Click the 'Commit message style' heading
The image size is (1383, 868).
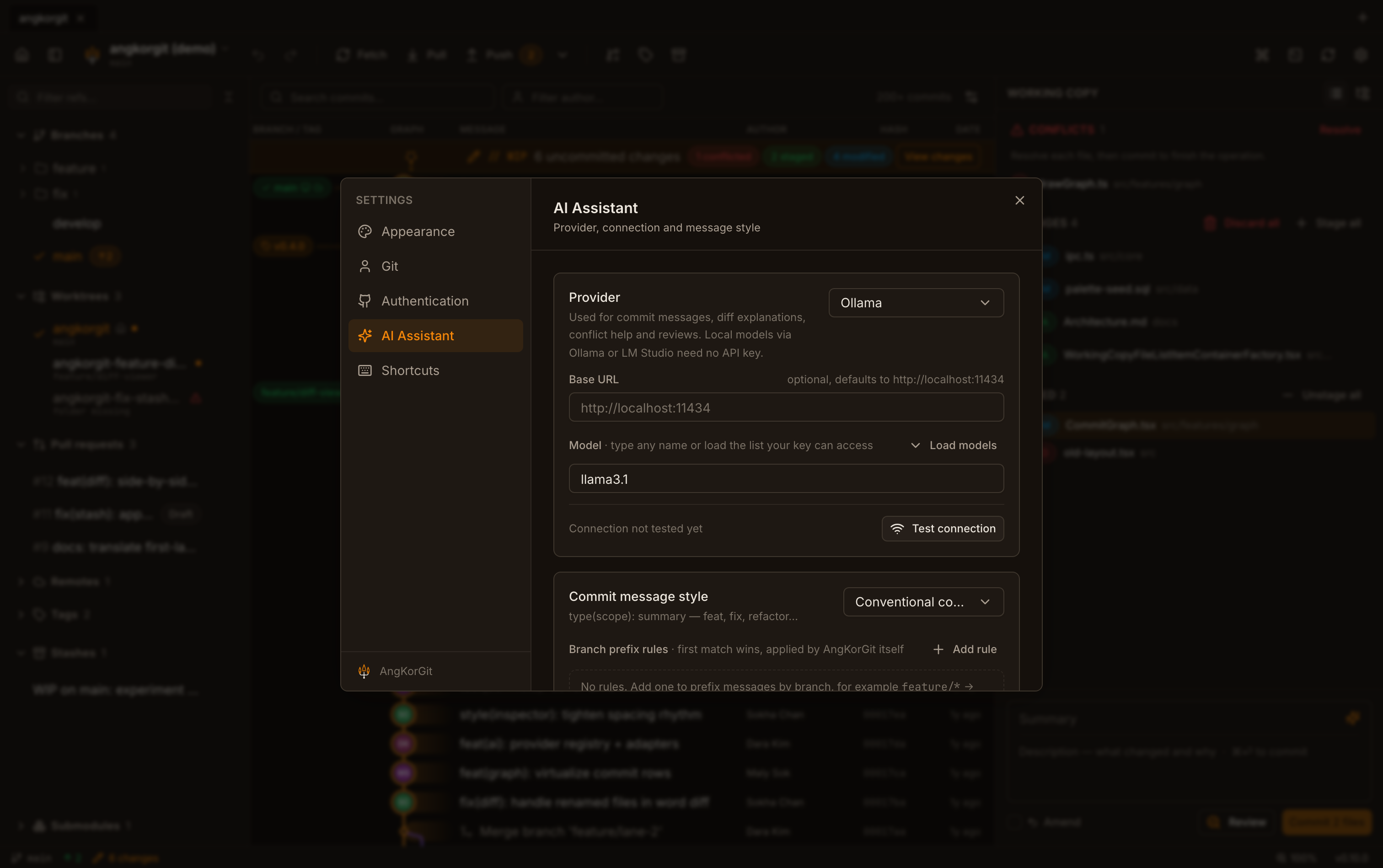click(x=638, y=596)
